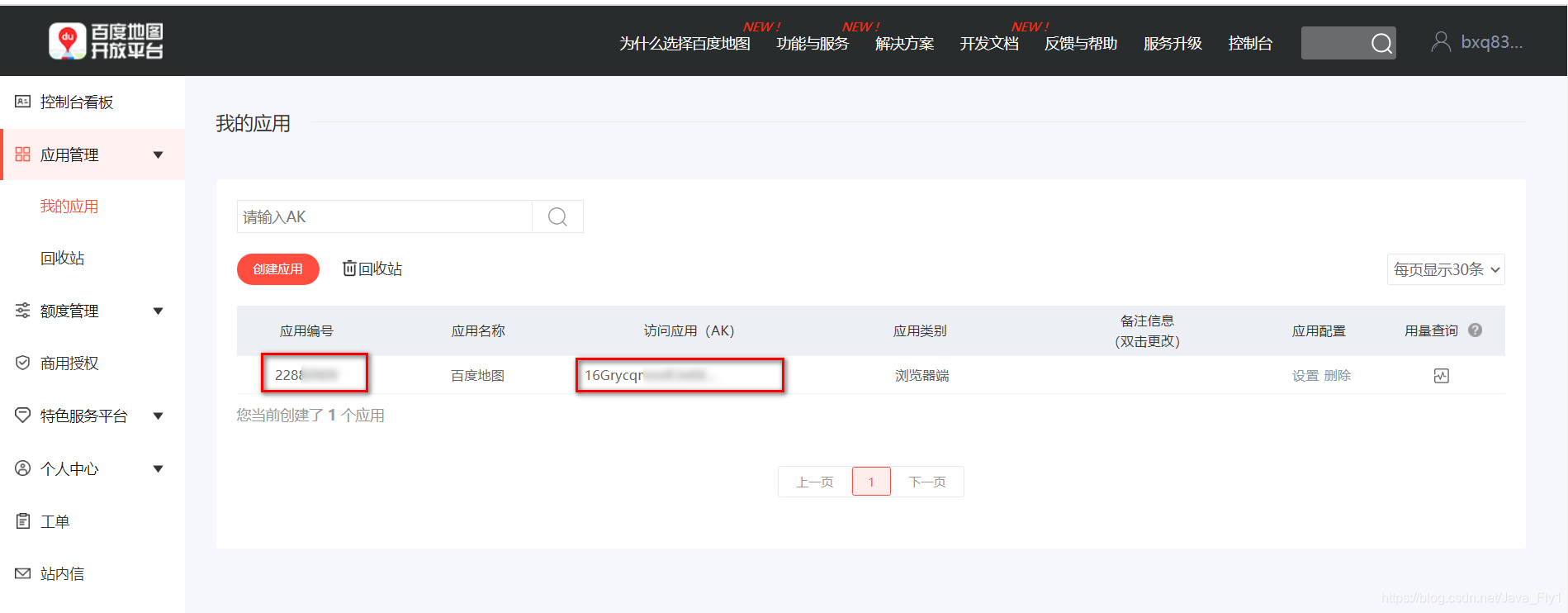The image size is (1568, 613).
Task: Click the 控制台看板 dashboard icon
Action: coord(23,102)
